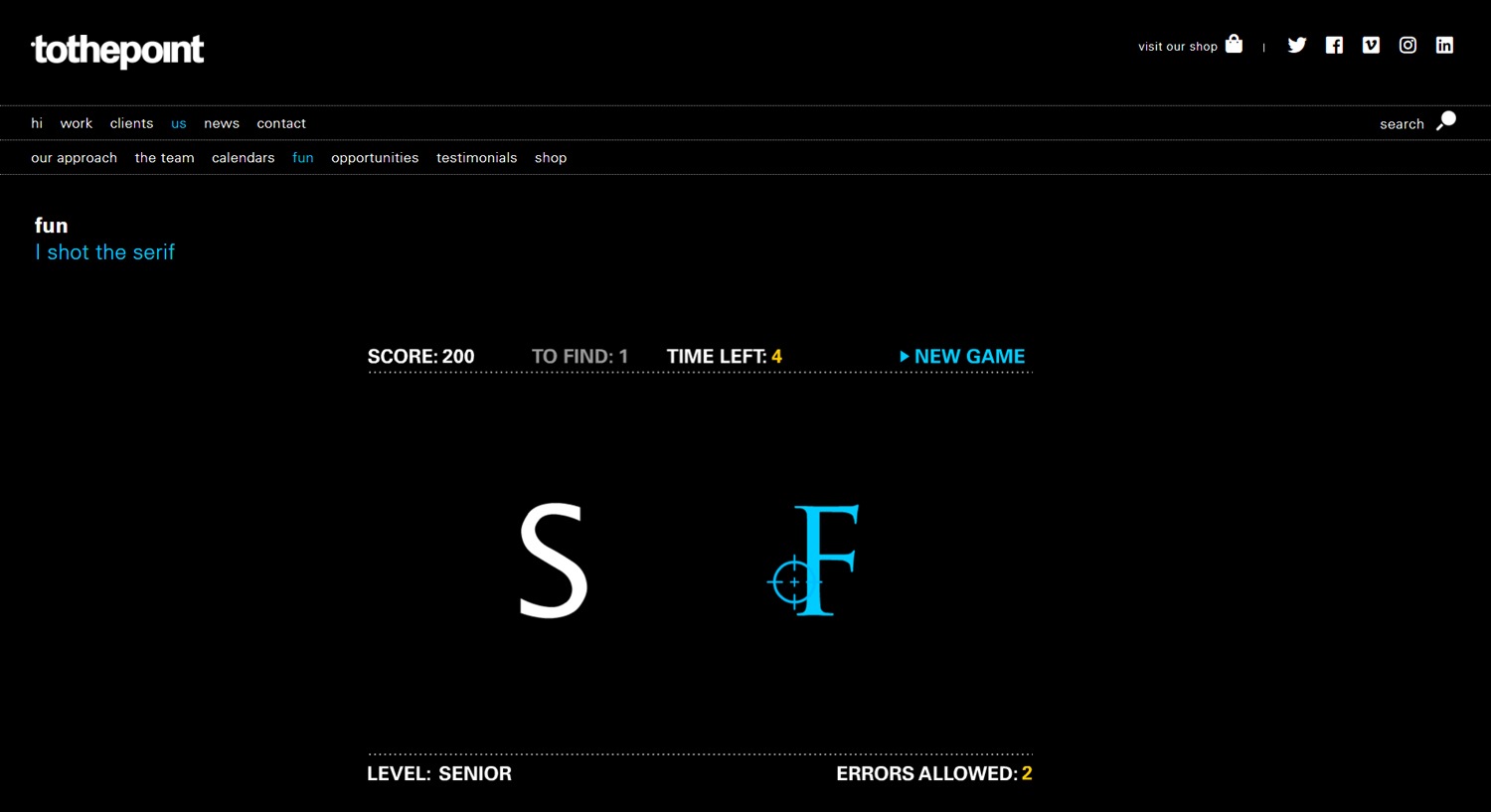Open the 'work' menu item
1491x812 pixels.
point(76,122)
